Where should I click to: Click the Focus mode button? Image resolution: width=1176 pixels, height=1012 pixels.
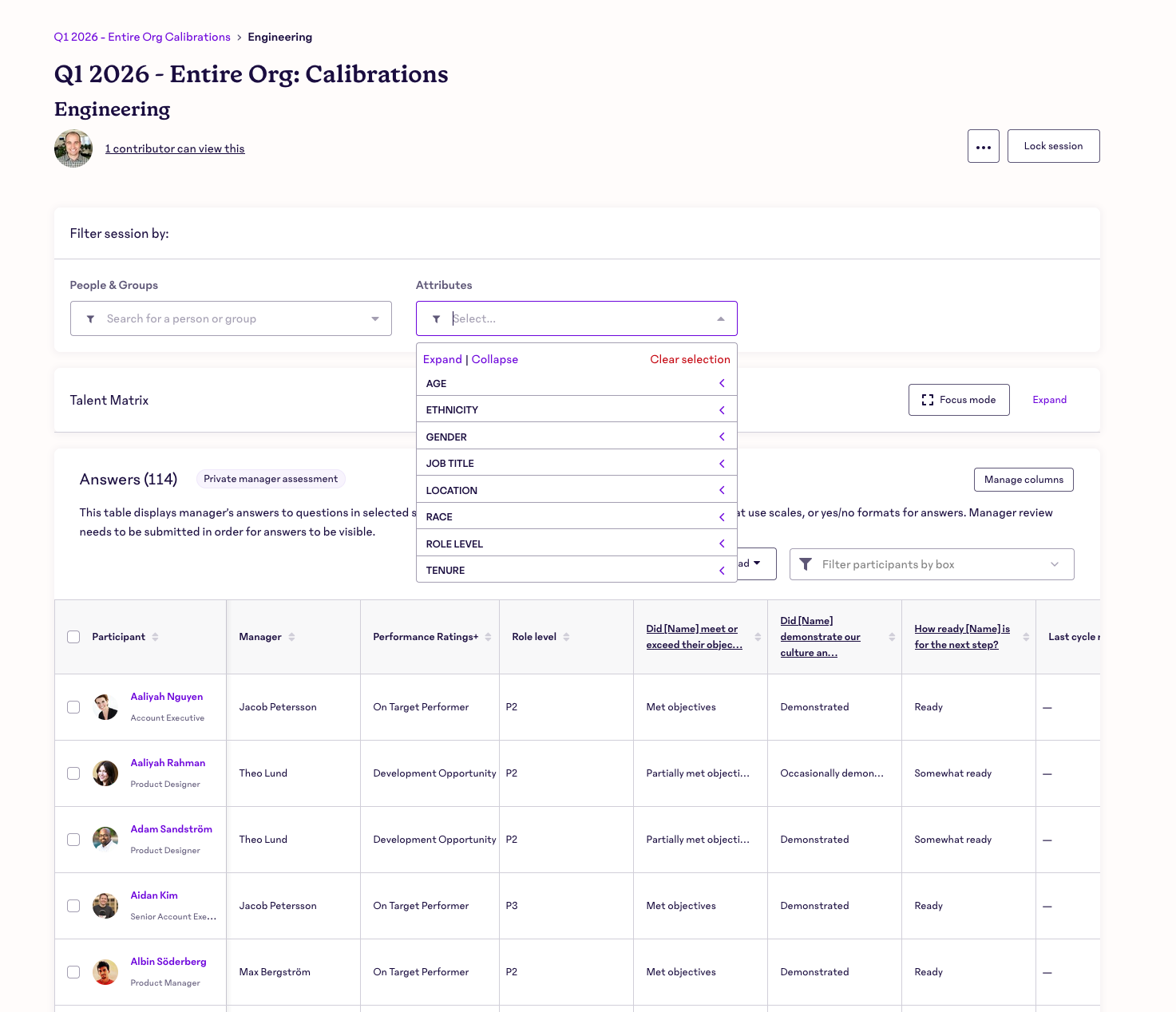point(958,400)
